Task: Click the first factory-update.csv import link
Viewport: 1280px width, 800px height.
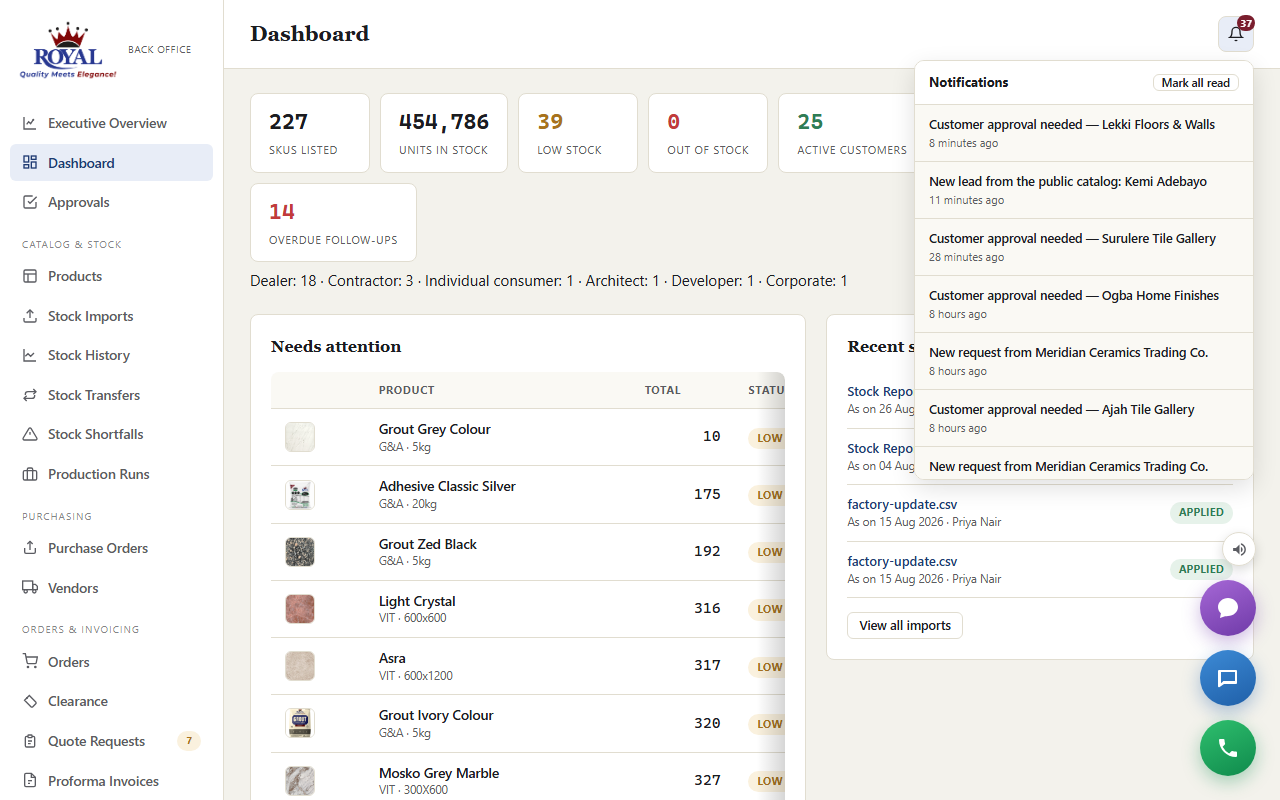Action: point(902,504)
